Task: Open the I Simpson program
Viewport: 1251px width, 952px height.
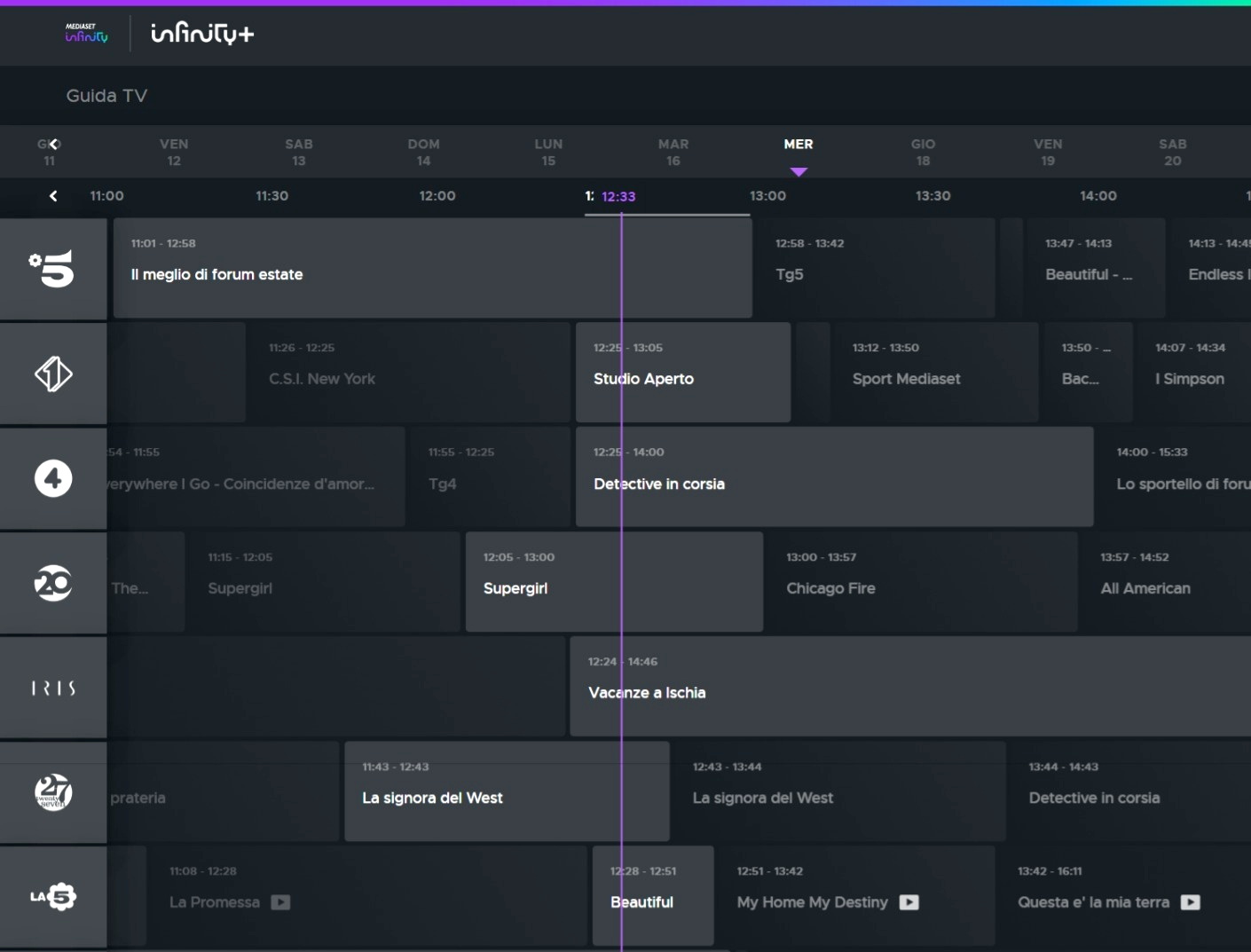Action: (1194, 373)
